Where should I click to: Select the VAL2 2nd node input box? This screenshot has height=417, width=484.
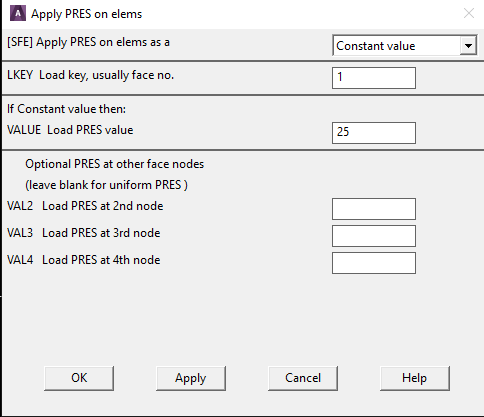click(374, 209)
